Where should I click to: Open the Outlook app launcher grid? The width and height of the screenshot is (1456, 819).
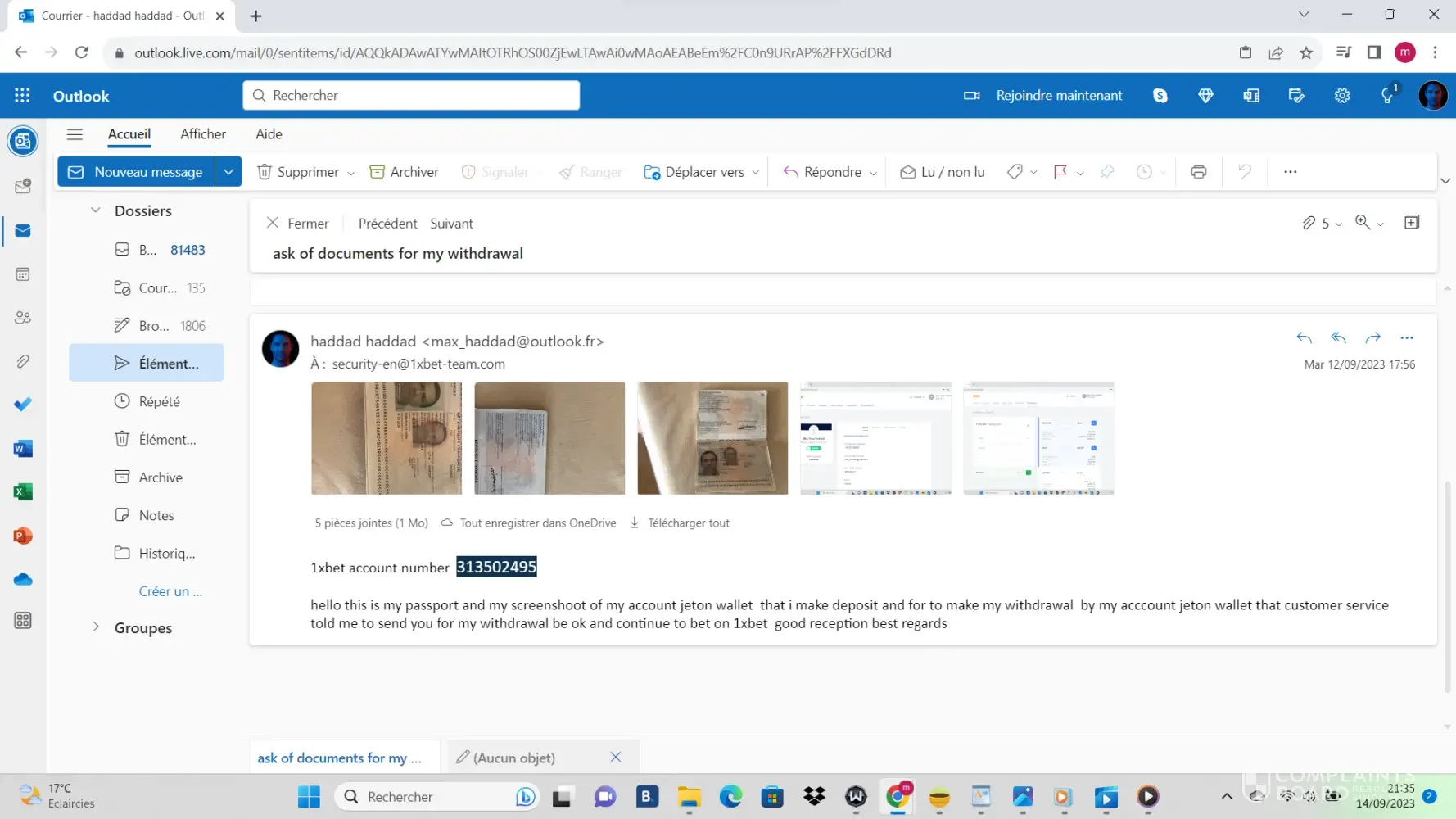tap(22, 96)
